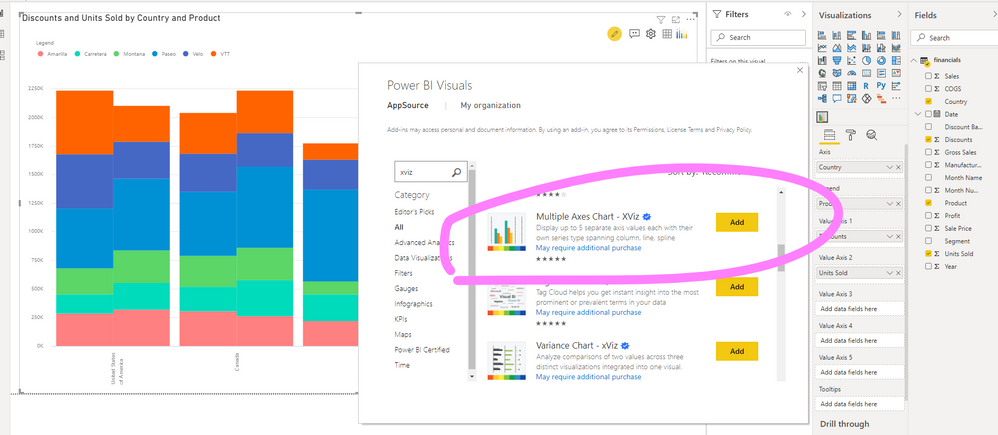
Task: Open the Product dropdown in Legend well
Action: click(890, 204)
